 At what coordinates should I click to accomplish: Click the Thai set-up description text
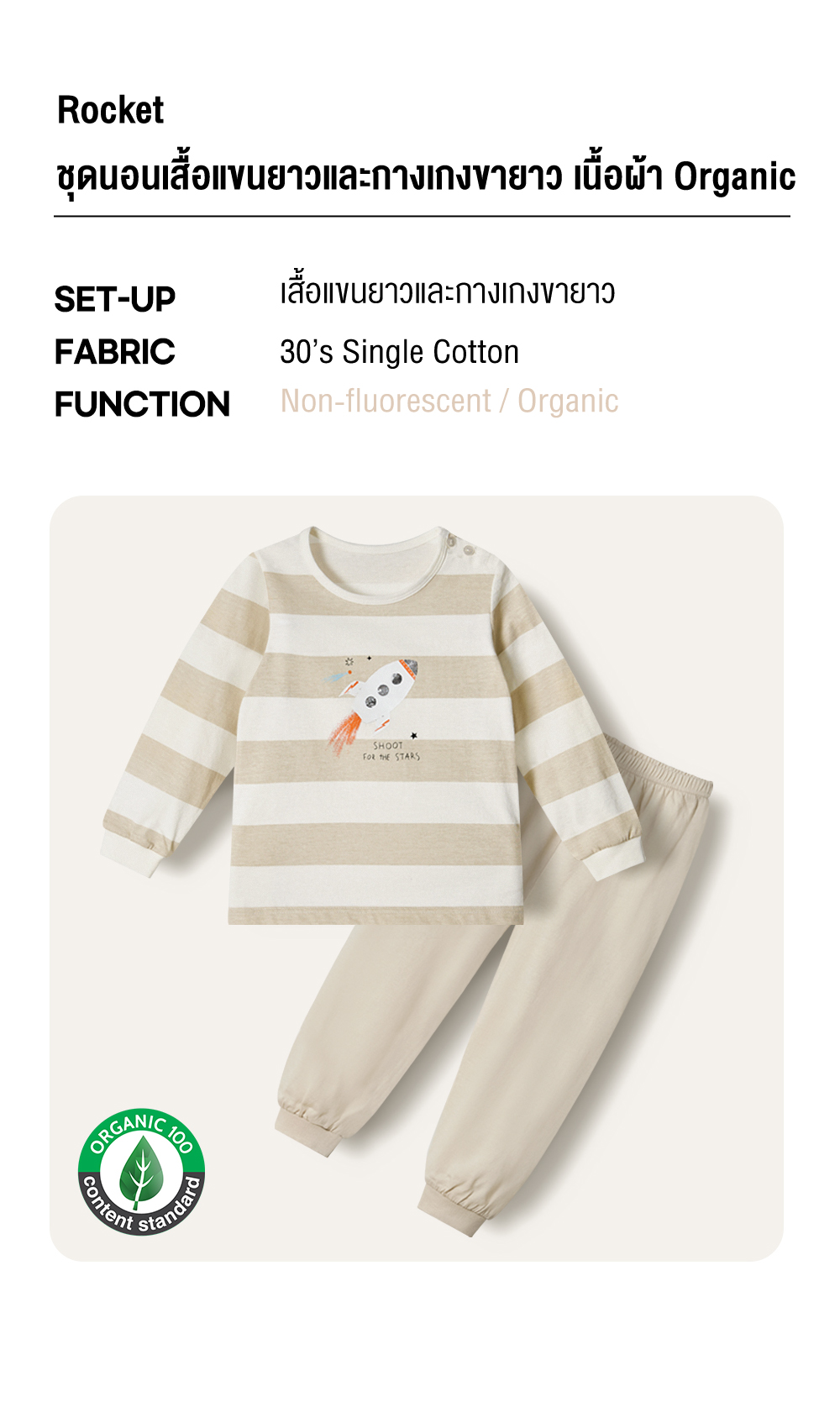tap(447, 292)
